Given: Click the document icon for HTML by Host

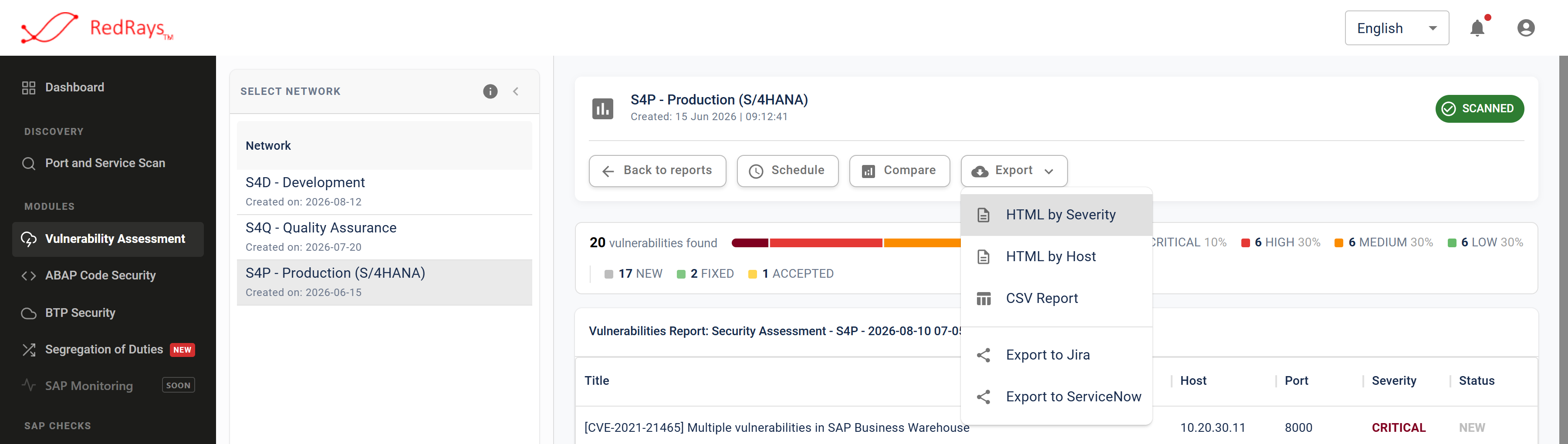Looking at the screenshot, I should 983,257.
